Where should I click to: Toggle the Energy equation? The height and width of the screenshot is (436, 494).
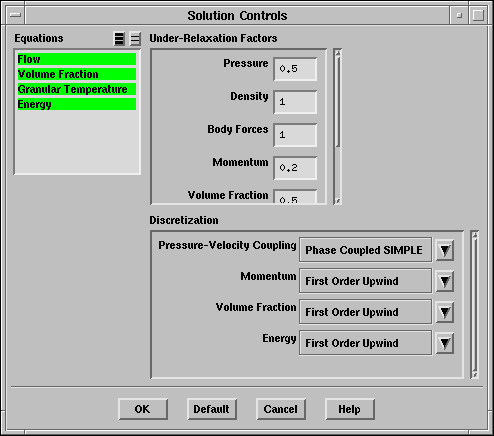point(77,104)
